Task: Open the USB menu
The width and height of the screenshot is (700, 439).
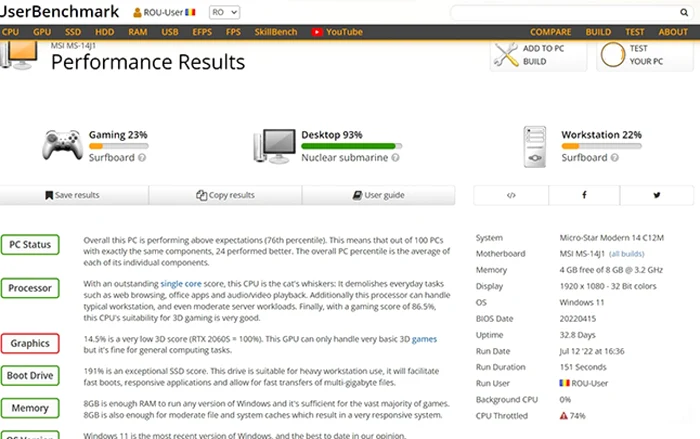Action: pos(170,32)
